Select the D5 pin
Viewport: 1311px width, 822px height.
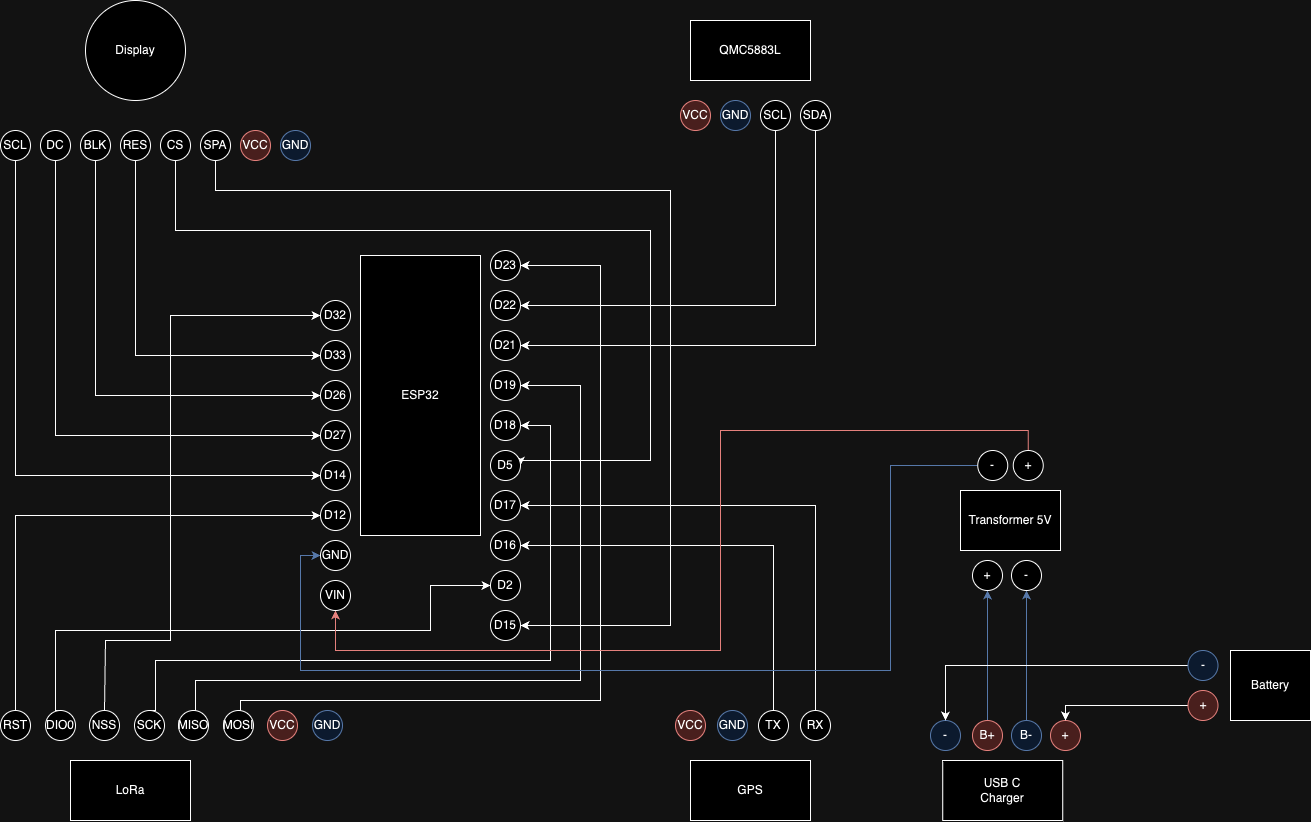pos(505,465)
